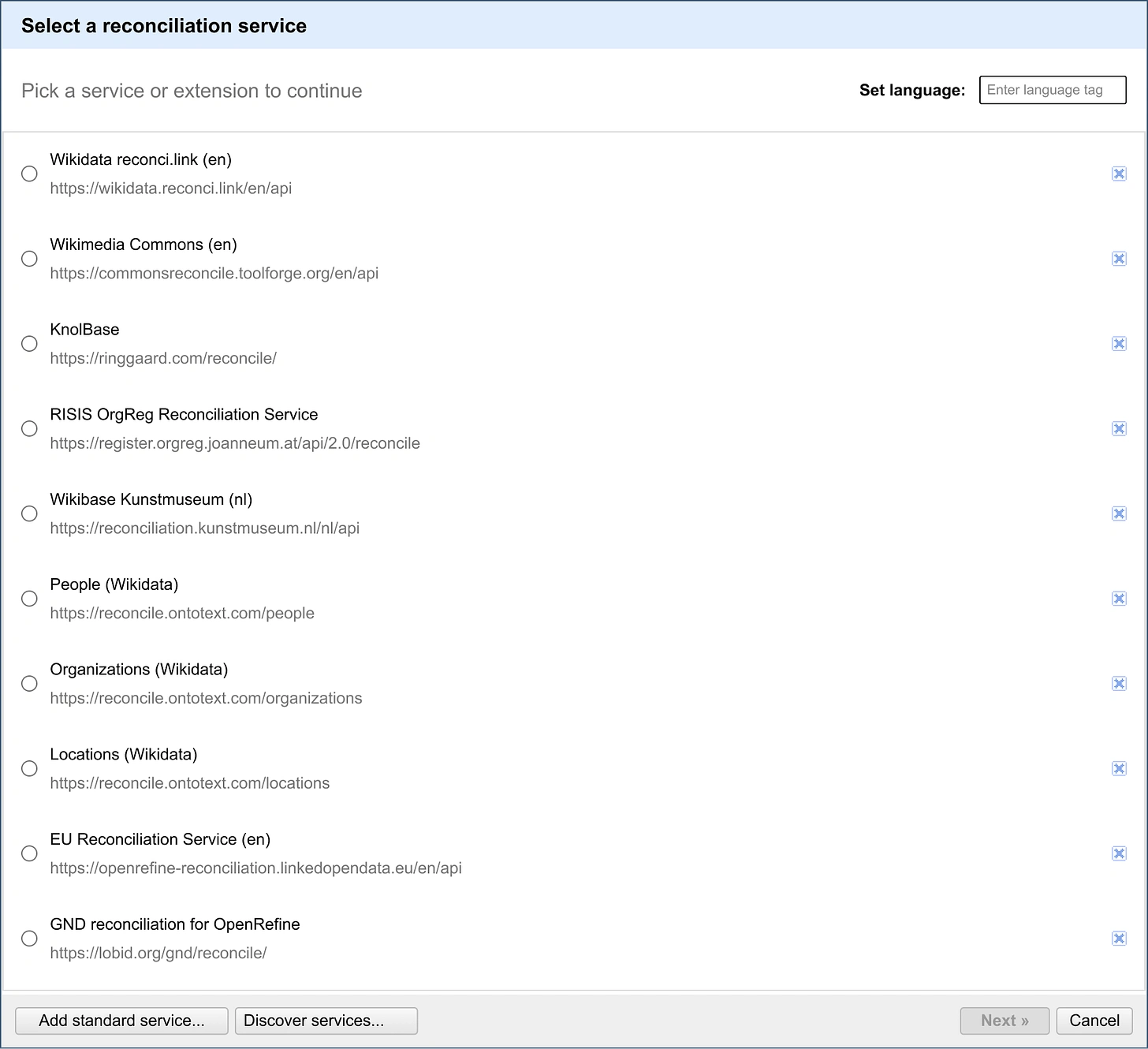This screenshot has height=1049, width=1148.
Task: Remove the Wikimedia Commons (en) service
Action: (x=1119, y=259)
